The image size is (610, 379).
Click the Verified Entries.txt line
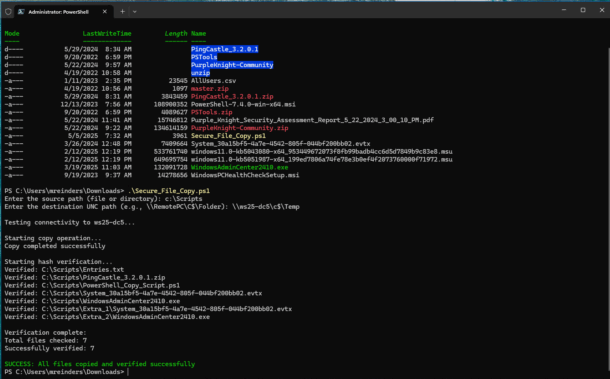point(64,270)
